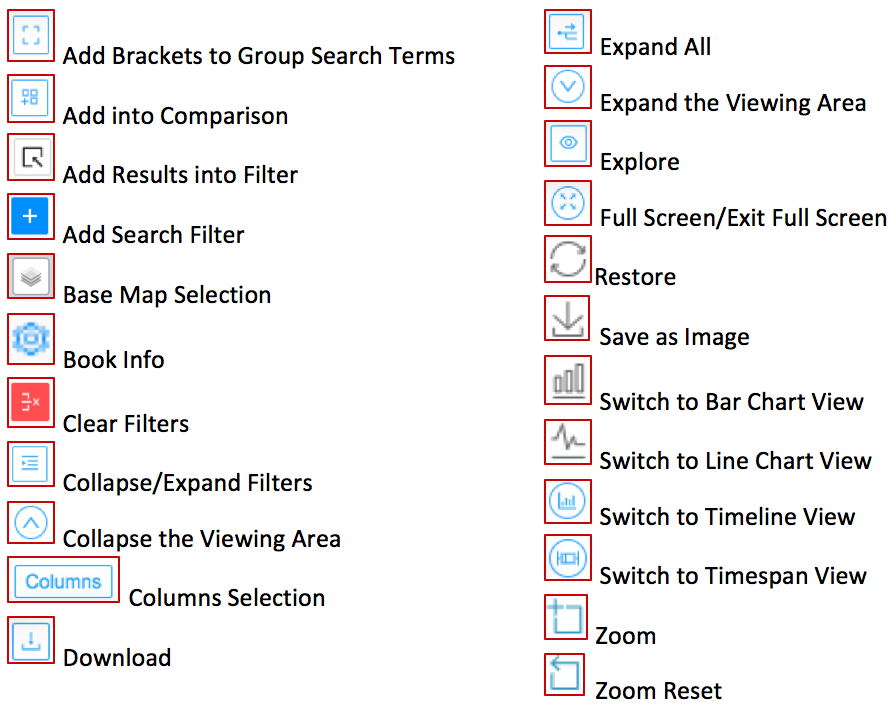This screenshot has height=715, width=895.
Task: Click the Download icon
Action: click(x=31, y=640)
